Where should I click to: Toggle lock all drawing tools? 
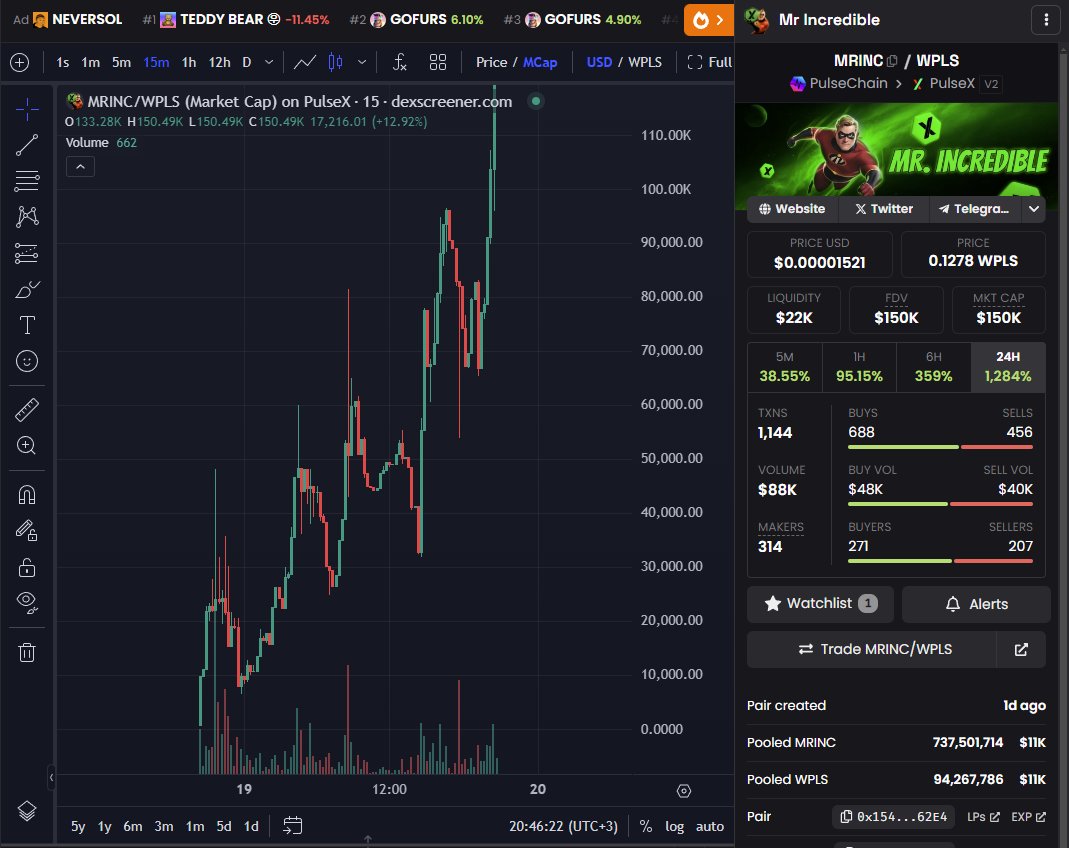27,567
